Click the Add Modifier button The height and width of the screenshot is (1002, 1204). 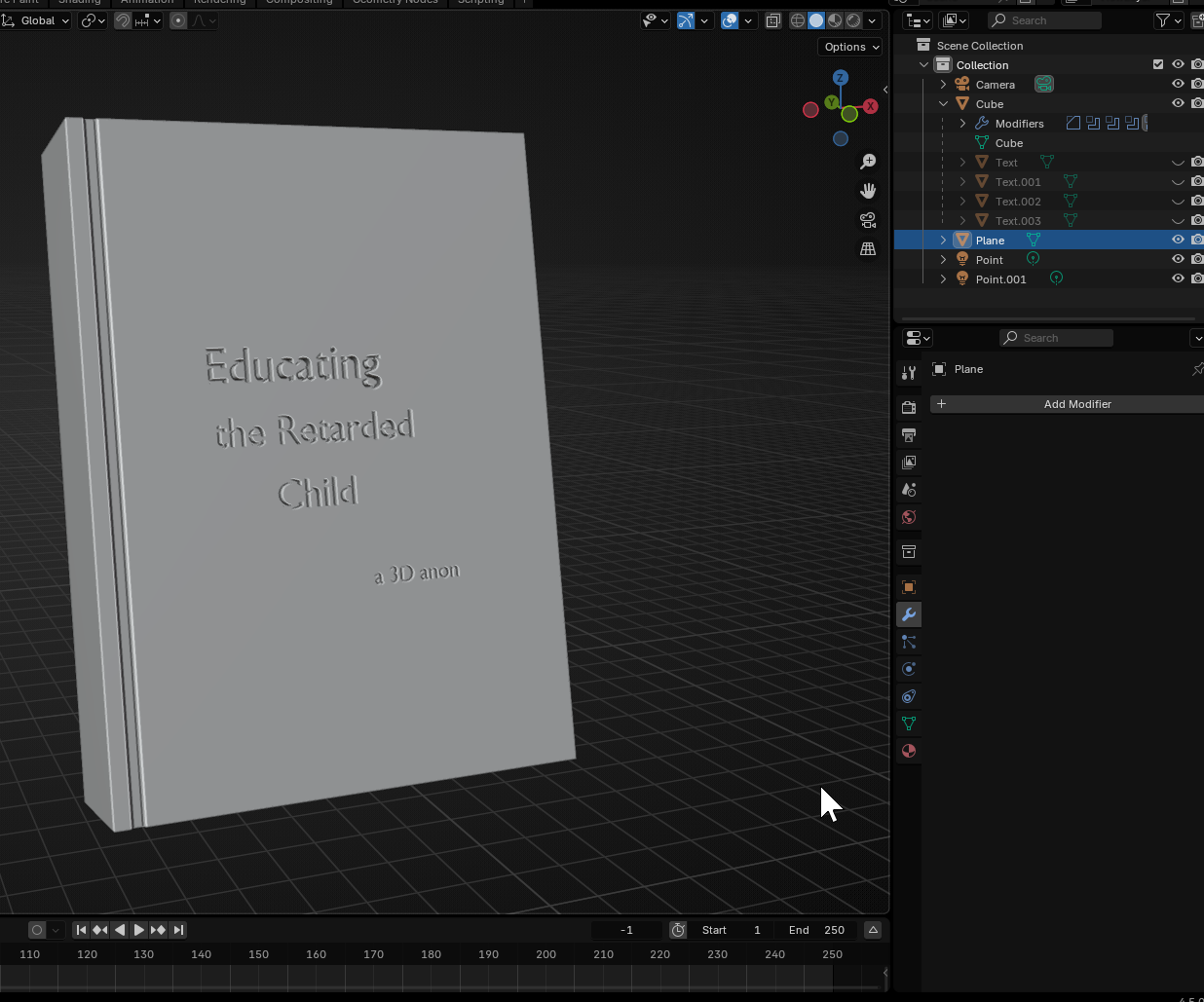click(x=1076, y=404)
